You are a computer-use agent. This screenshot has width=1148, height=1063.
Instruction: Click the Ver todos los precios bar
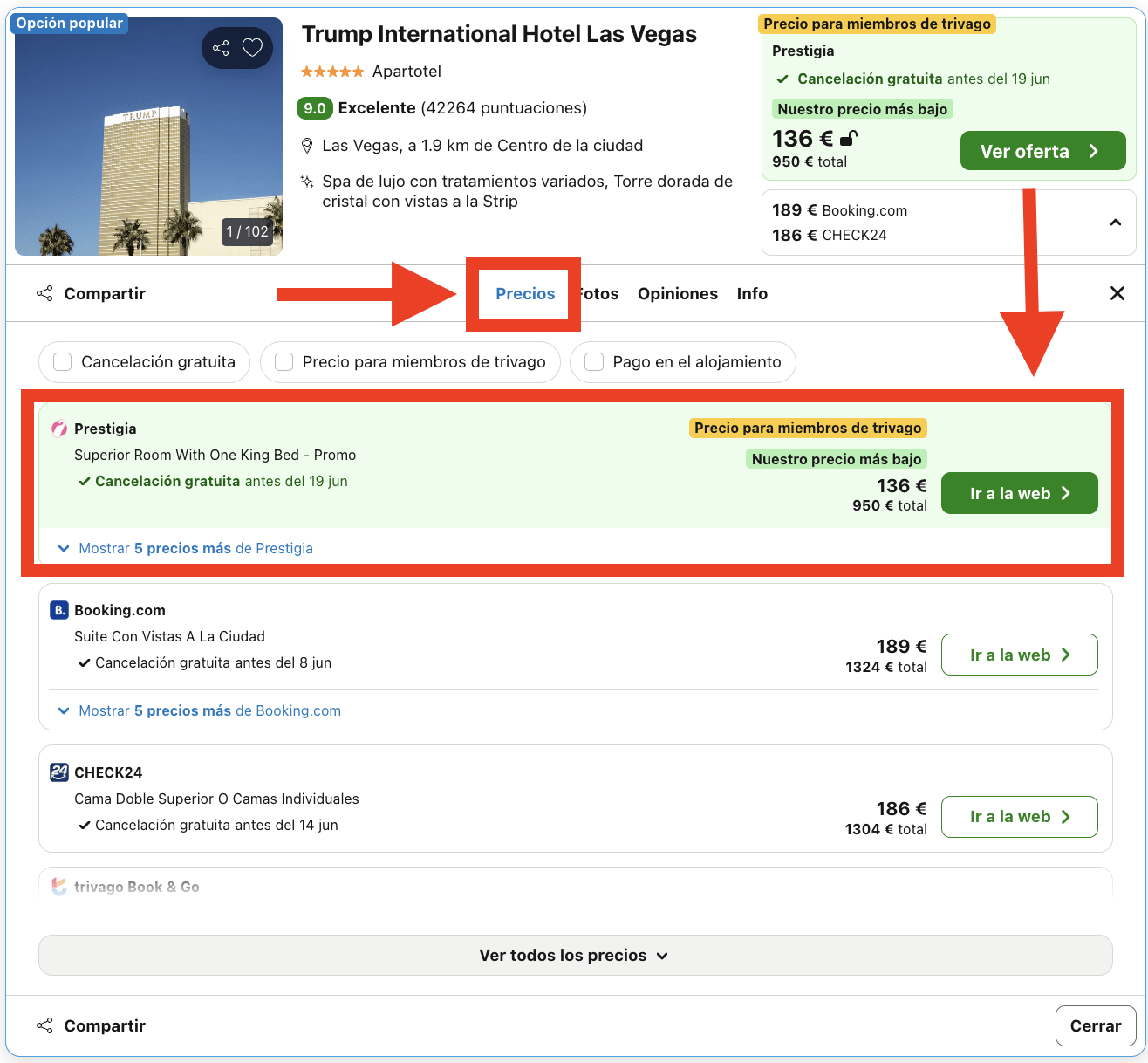(x=574, y=955)
